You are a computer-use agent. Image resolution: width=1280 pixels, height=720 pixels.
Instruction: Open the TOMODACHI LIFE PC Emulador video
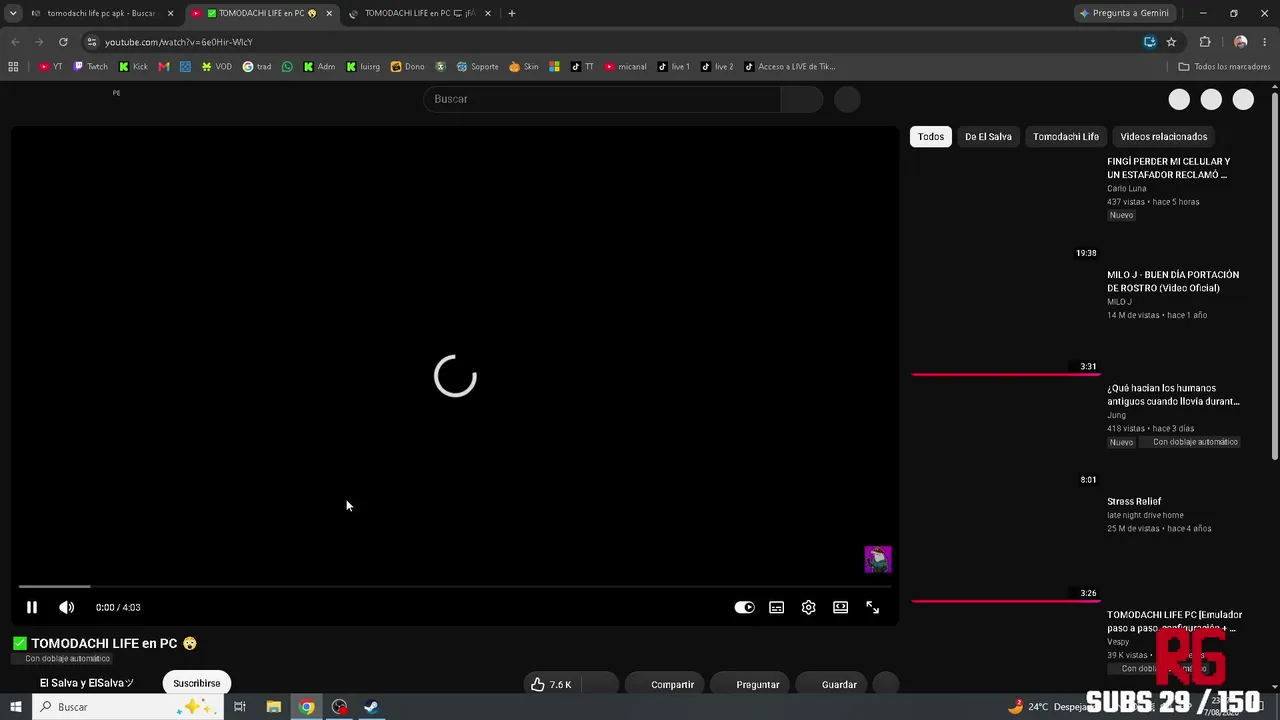pyautogui.click(x=1174, y=621)
